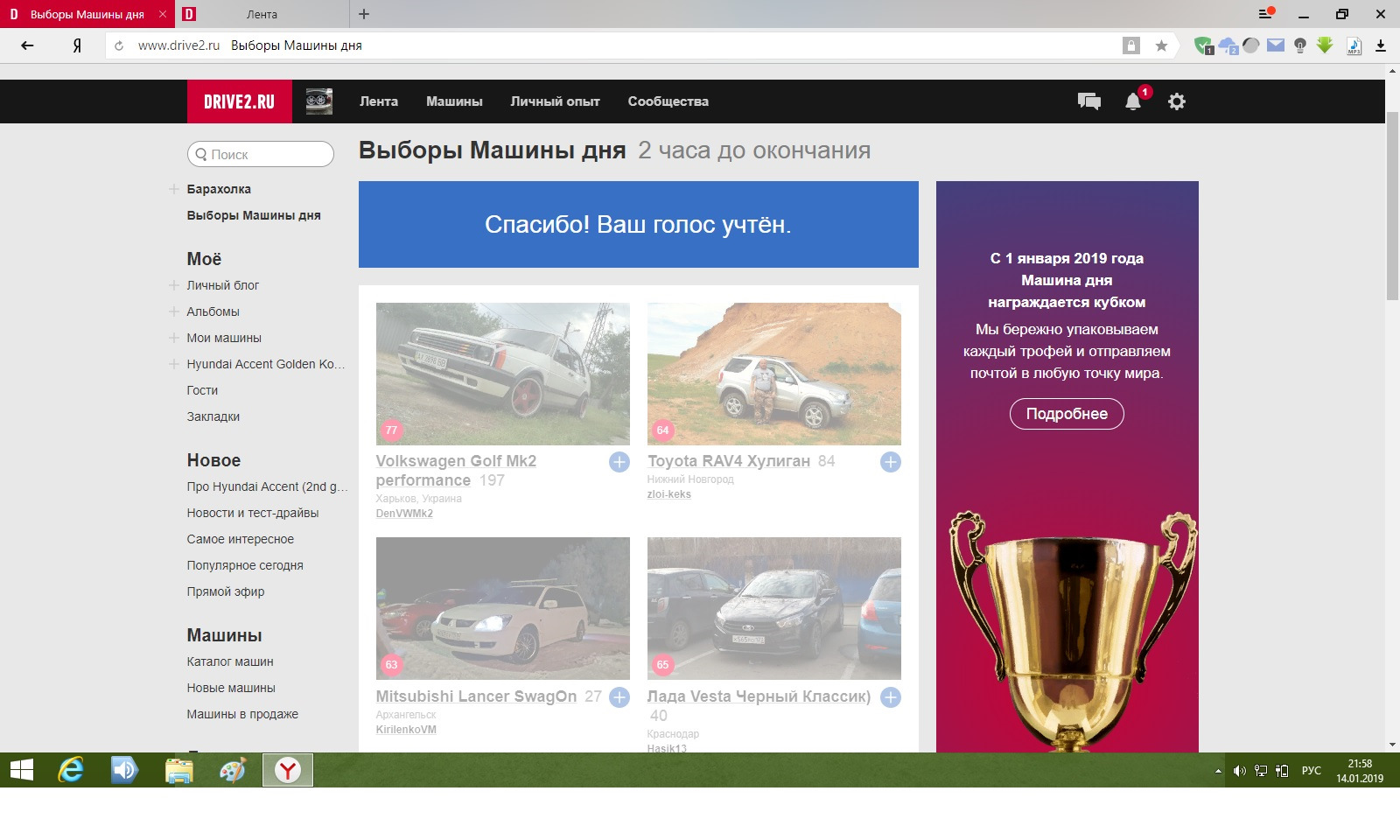Open the Личный опыт menu

pyautogui.click(x=556, y=101)
